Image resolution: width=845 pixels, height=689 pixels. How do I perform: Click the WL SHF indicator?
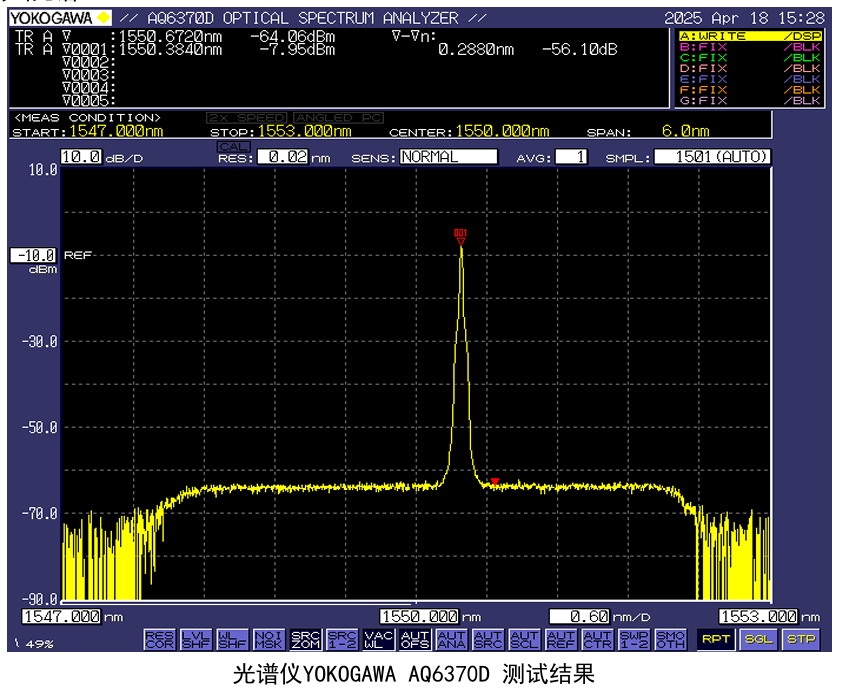click(232, 639)
